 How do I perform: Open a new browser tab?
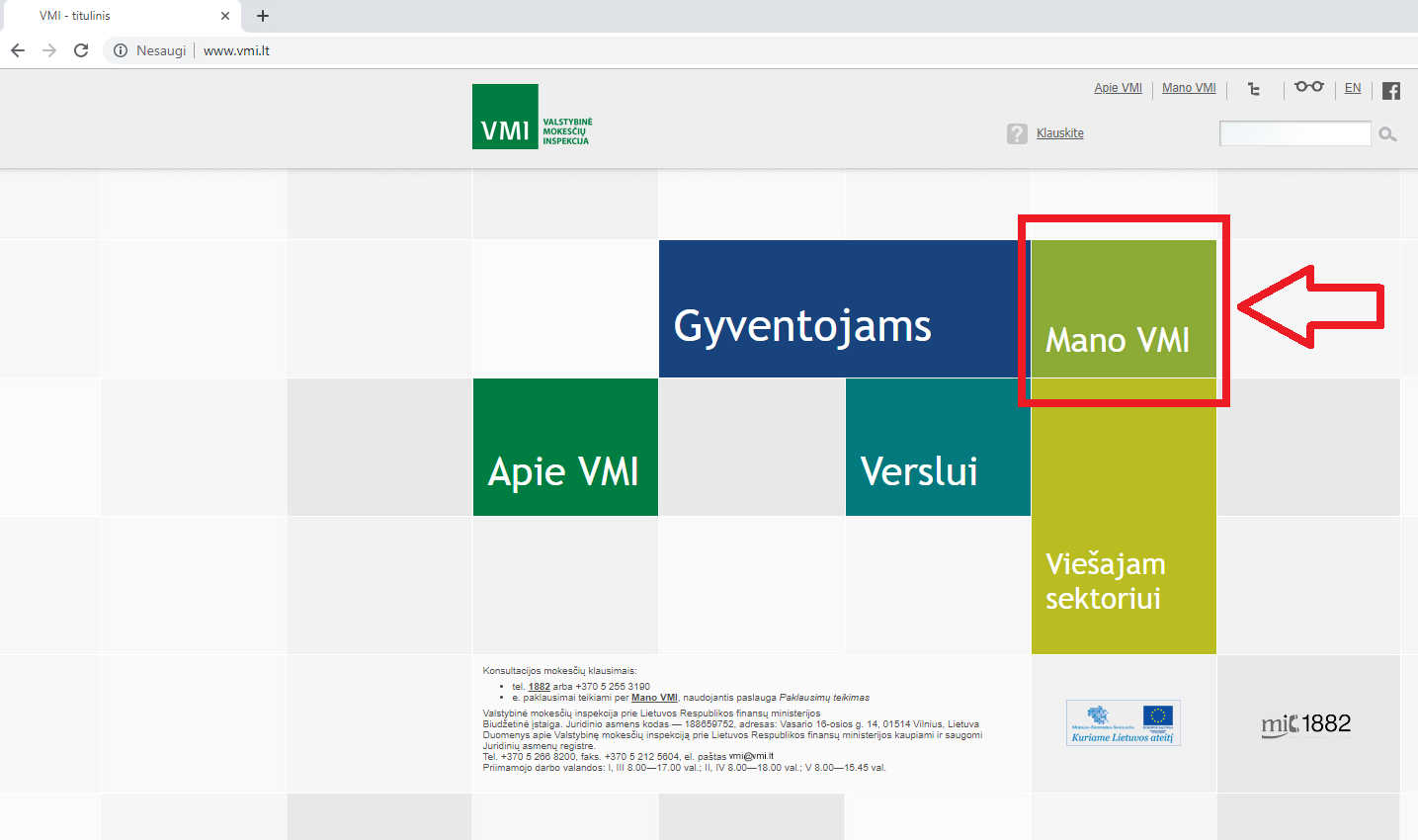263,16
